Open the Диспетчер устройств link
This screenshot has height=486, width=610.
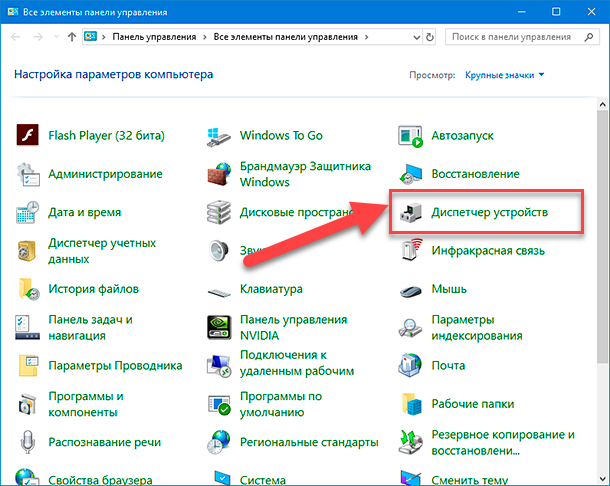(x=489, y=212)
